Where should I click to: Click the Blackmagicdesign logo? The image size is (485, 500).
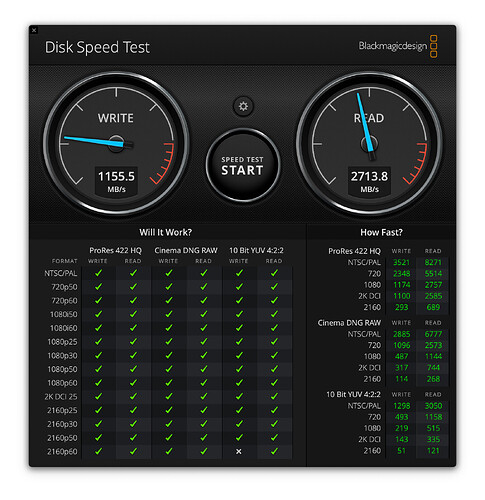pos(398,46)
